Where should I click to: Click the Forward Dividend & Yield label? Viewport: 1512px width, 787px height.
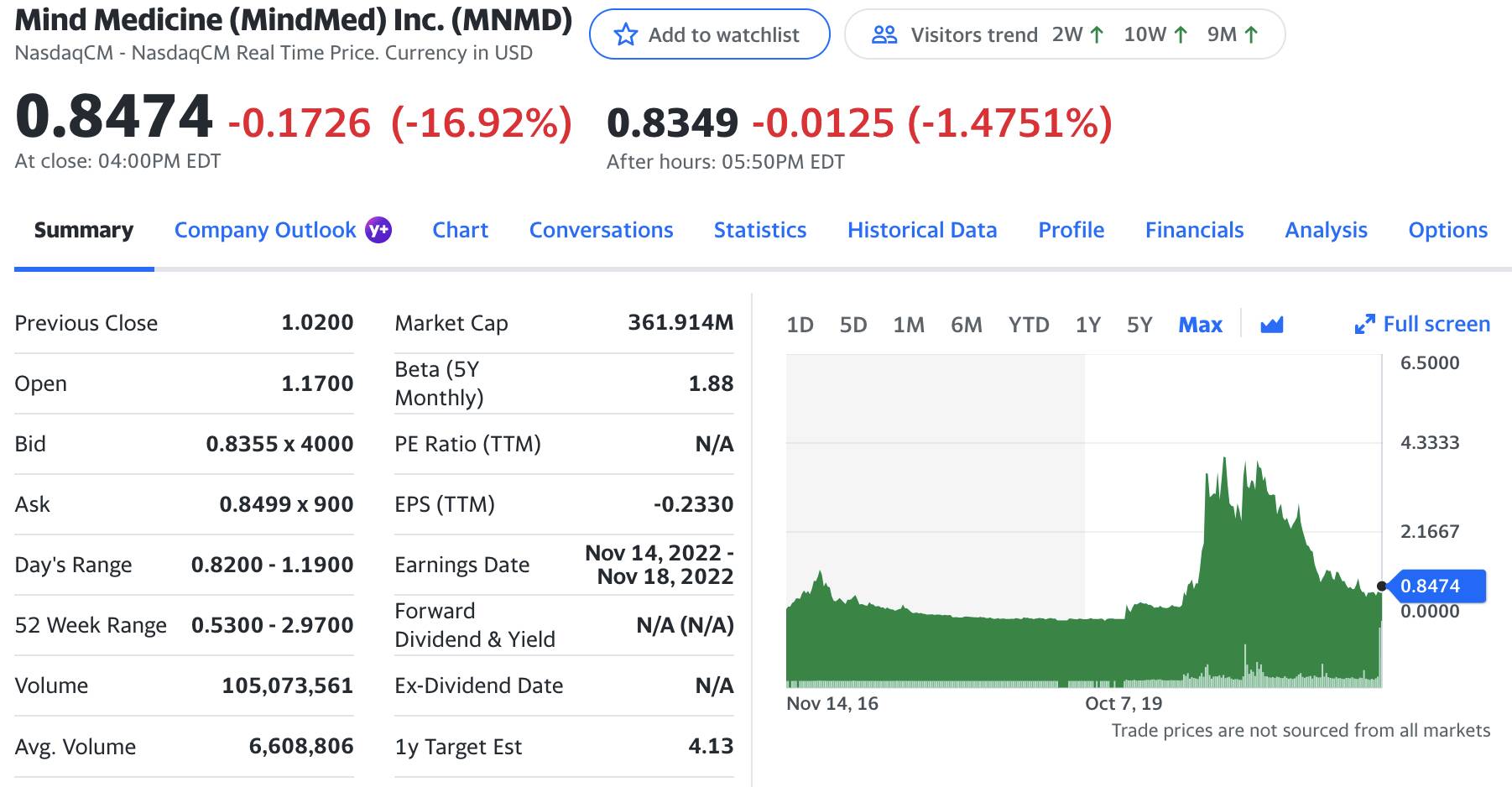pyautogui.click(x=475, y=625)
